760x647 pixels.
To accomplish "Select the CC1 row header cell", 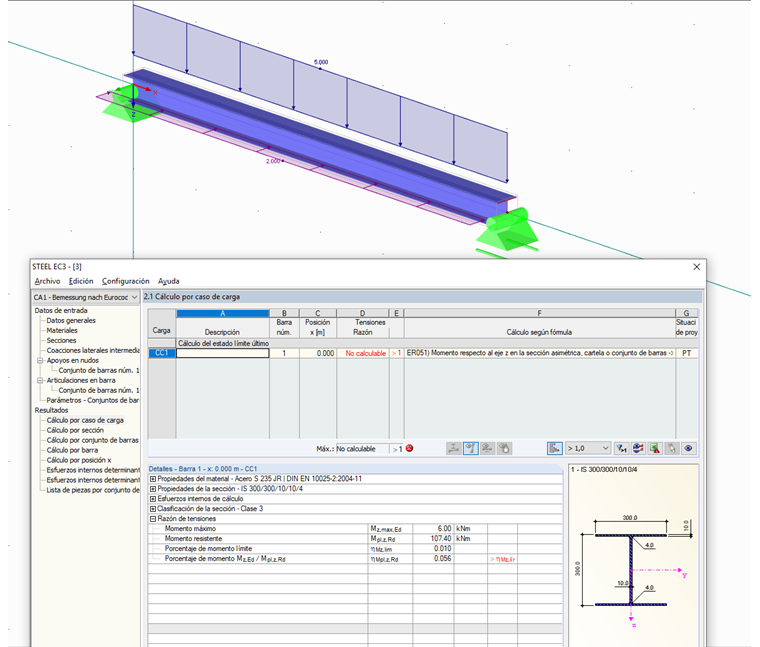I will (x=162, y=353).
